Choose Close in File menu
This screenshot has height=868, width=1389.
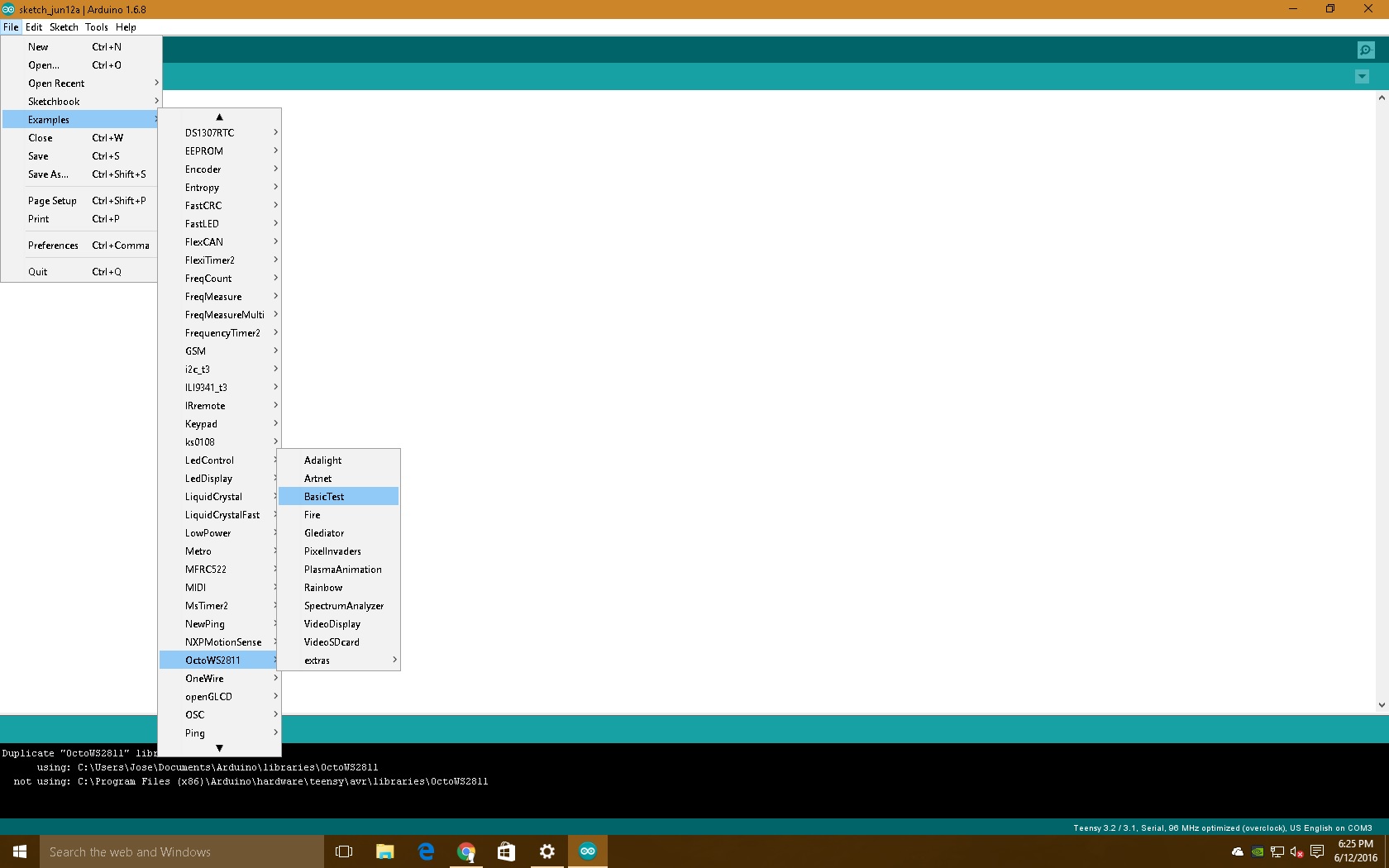pyautogui.click(x=81, y=138)
